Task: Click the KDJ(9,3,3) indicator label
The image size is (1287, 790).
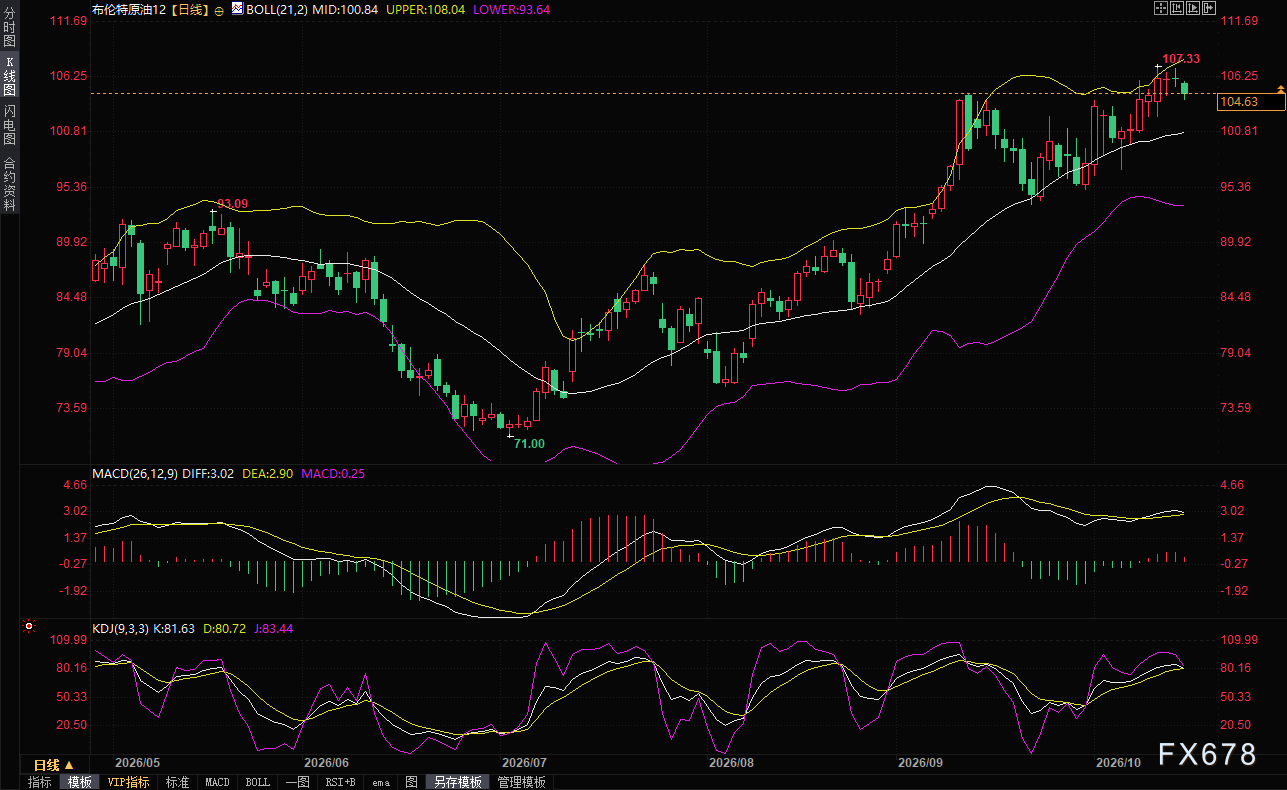Action: click(x=120, y=628)
